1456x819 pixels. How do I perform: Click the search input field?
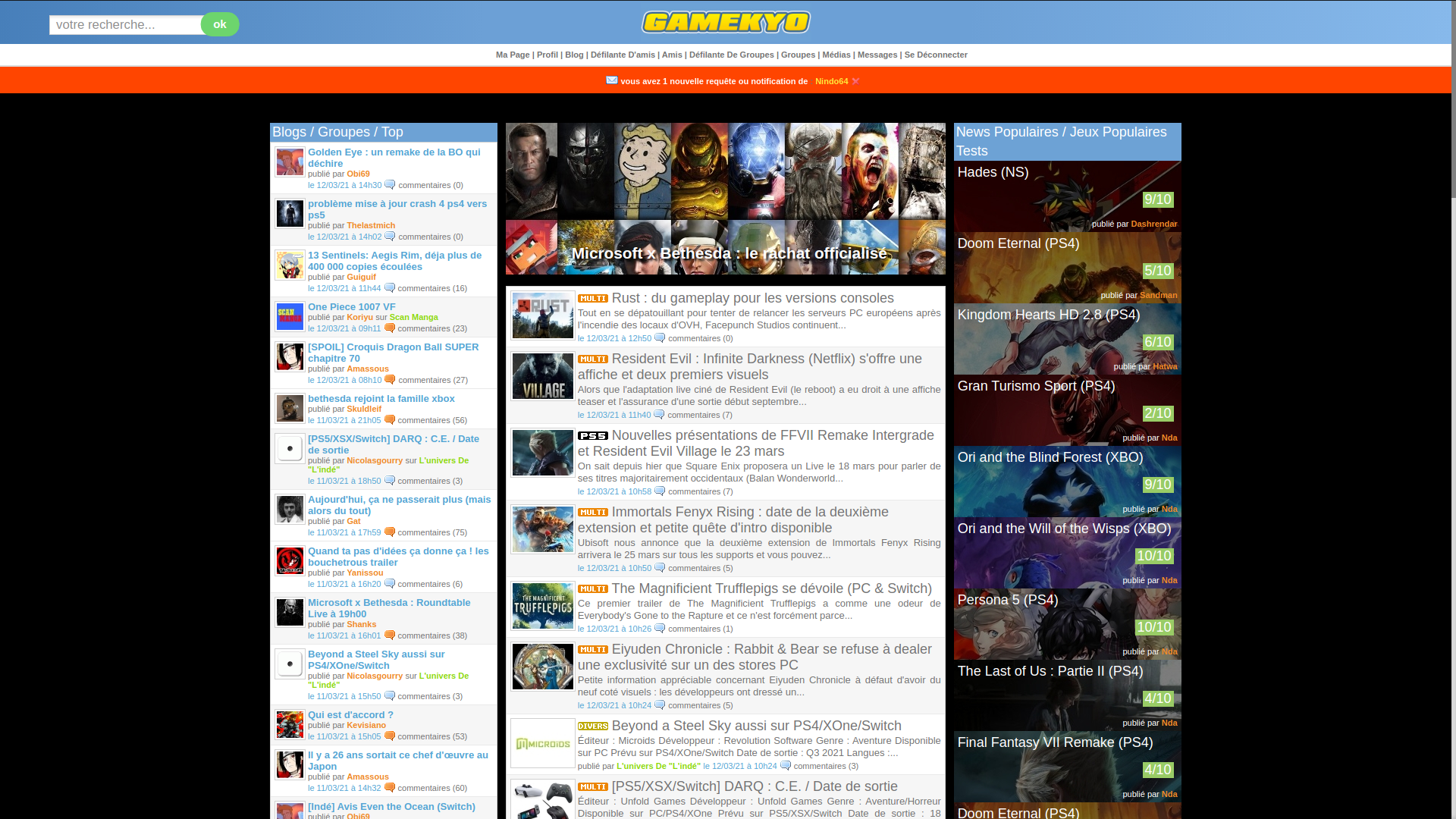[126, 25]
